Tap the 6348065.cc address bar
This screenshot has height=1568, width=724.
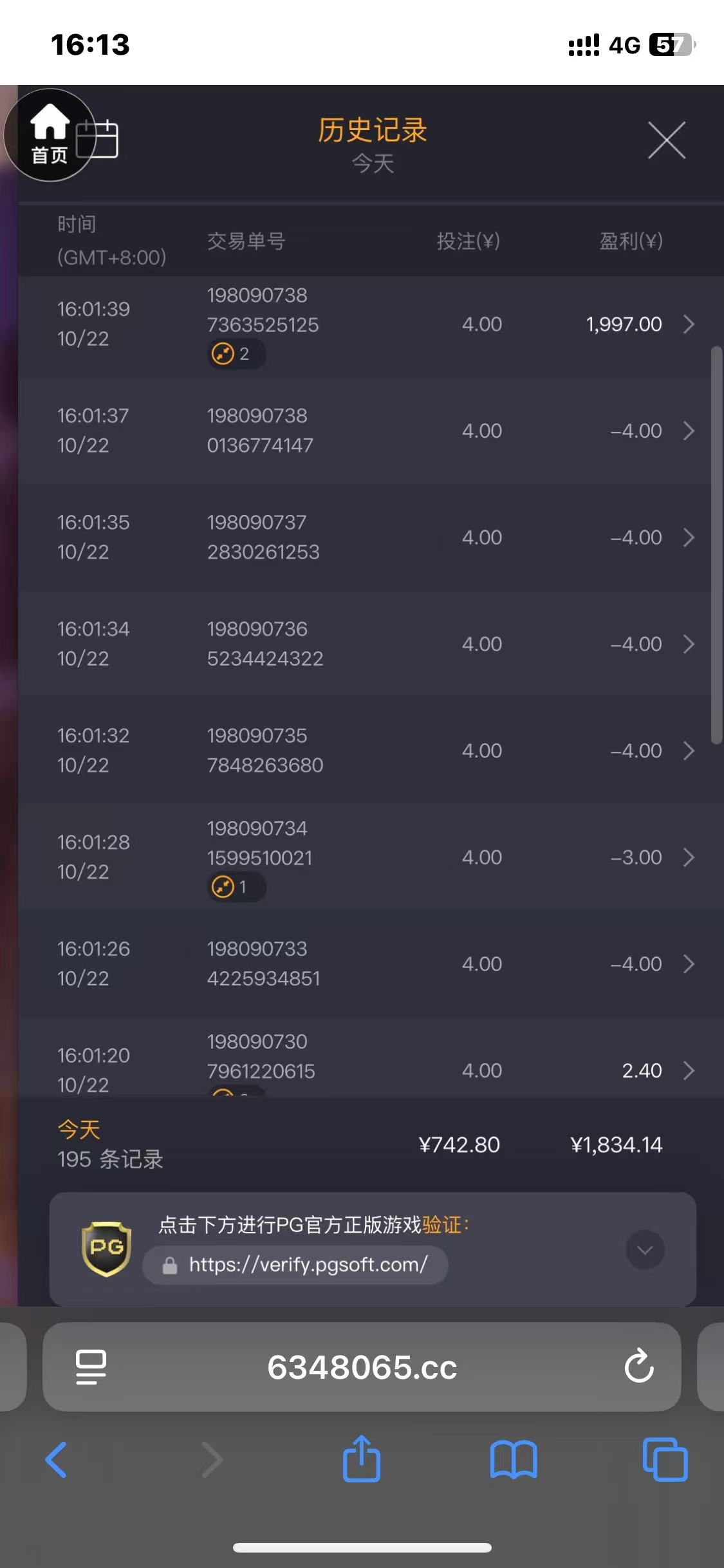[362, 1367]
